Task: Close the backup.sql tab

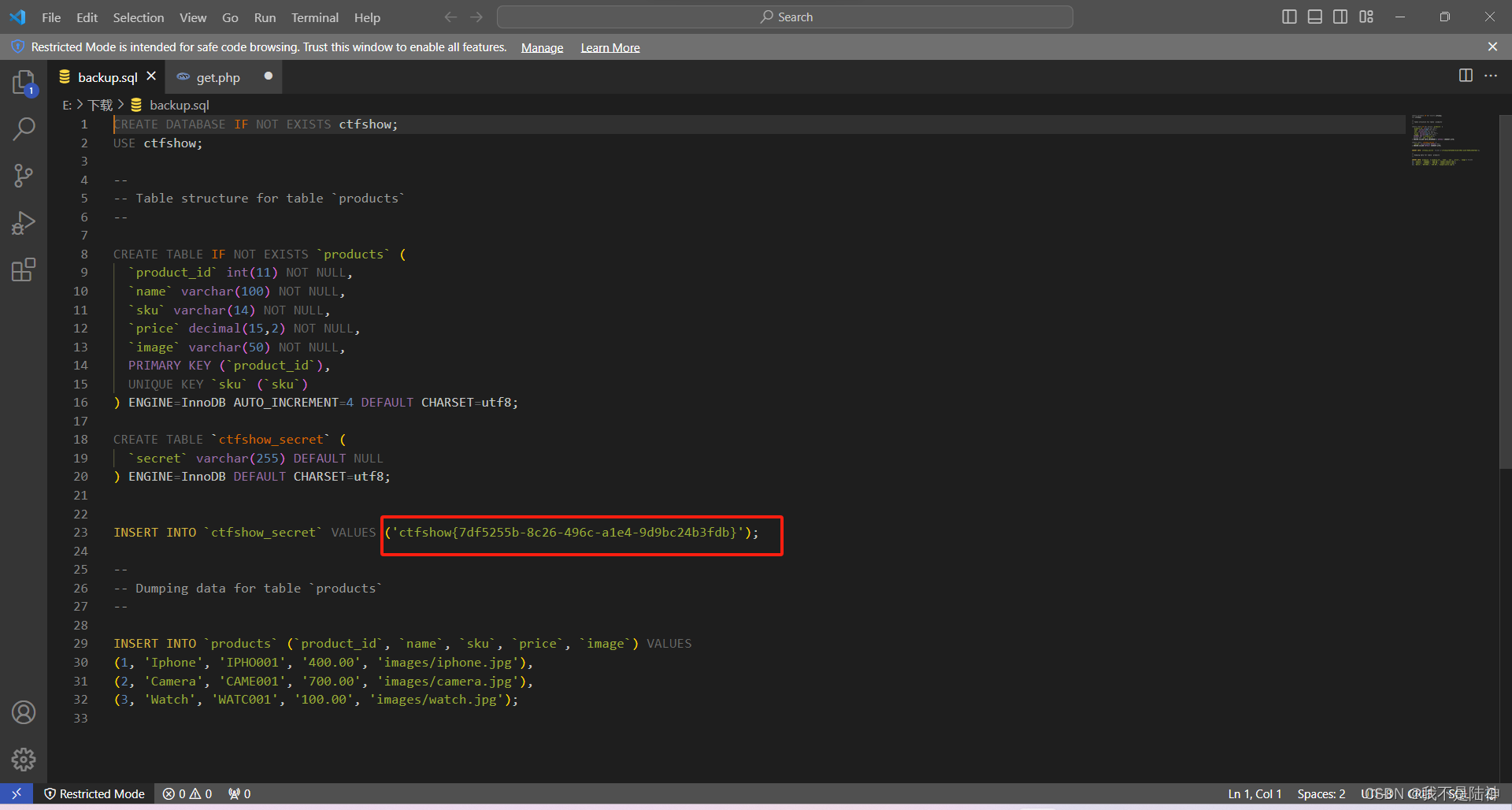Action: [151, 76]
